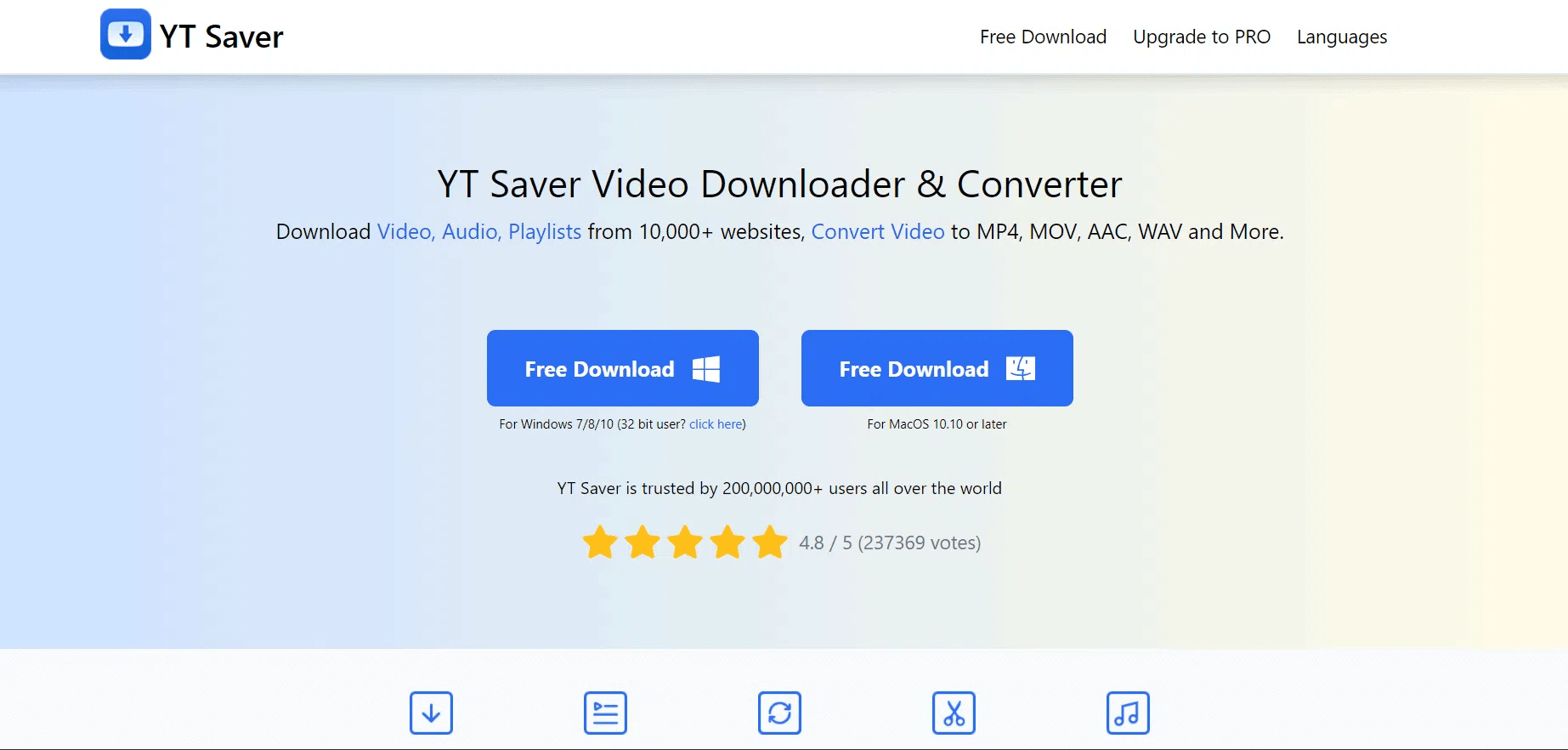The height and width of the screenshot is (750, 1568).
Task: Click the third rating star
Action: (685, 542)
